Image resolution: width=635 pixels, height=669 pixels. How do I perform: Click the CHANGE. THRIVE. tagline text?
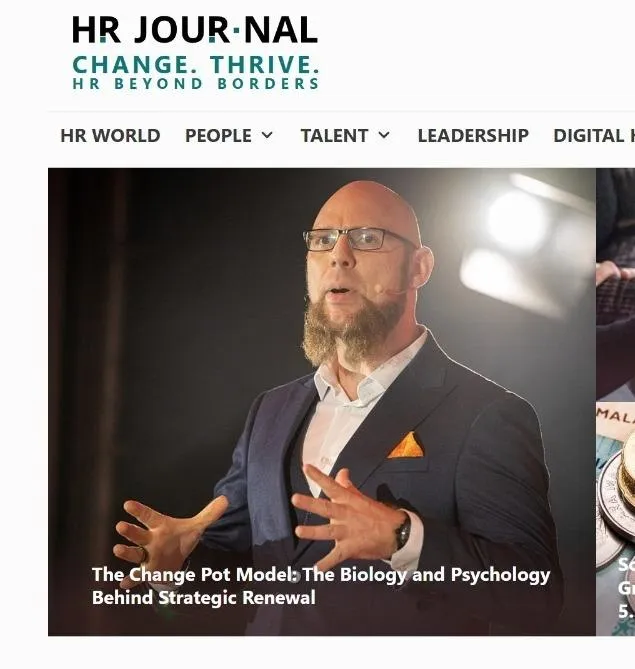tap(196, 64)
